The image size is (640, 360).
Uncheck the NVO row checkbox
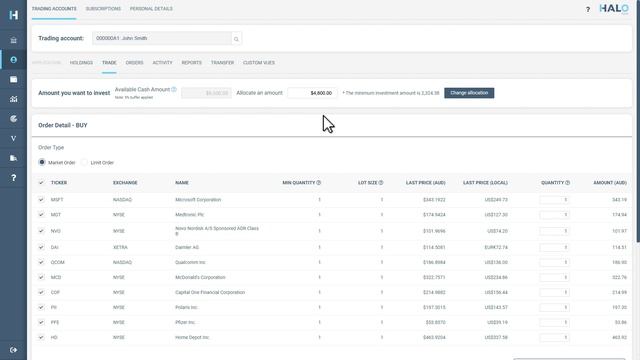[41, 231]
